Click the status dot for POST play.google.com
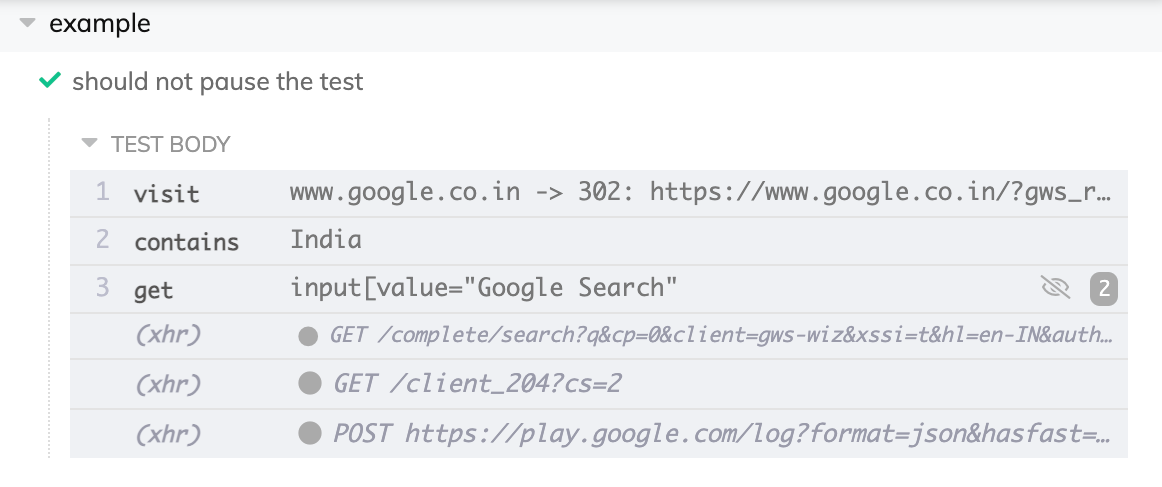Image resolution: width=1162 pixels, height=487 pixels. click(x=310, y=433)
